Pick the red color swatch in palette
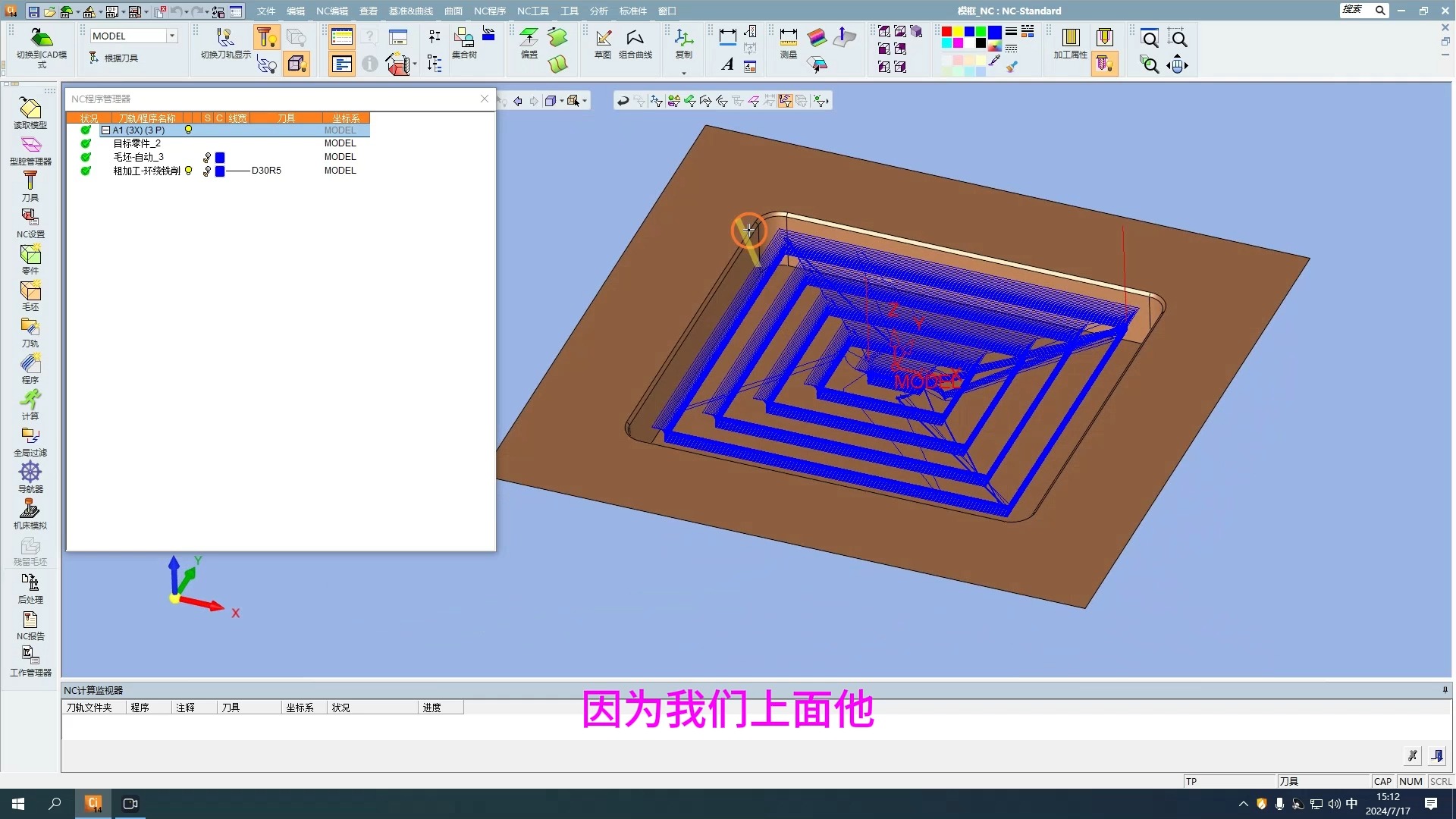Viewport: 1456px width, 819px height. [946, 32]
